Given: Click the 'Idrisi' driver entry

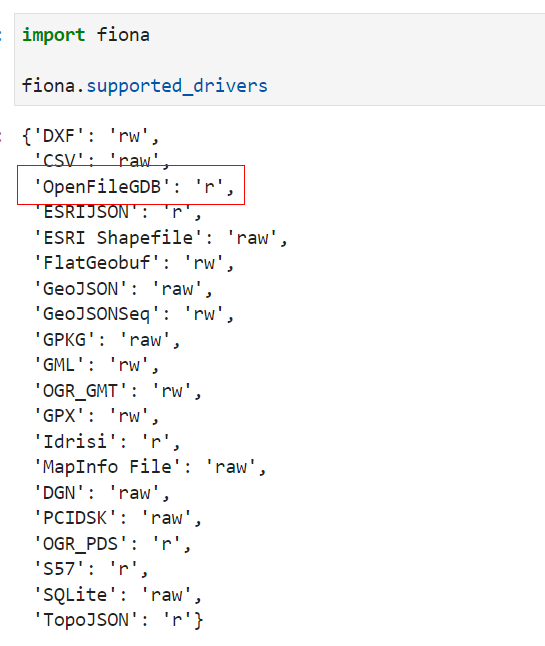Looking at the screenshot, I should click(x=107, y=442).
